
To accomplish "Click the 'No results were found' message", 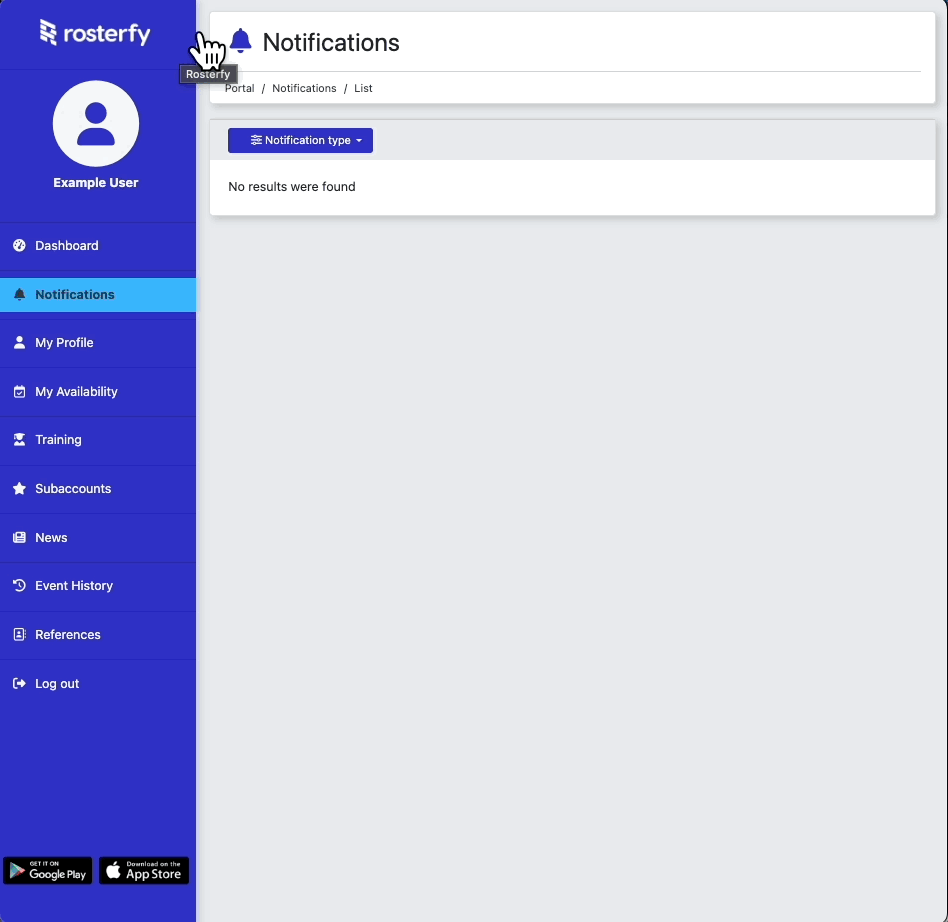I will click(x=292, y=187).
